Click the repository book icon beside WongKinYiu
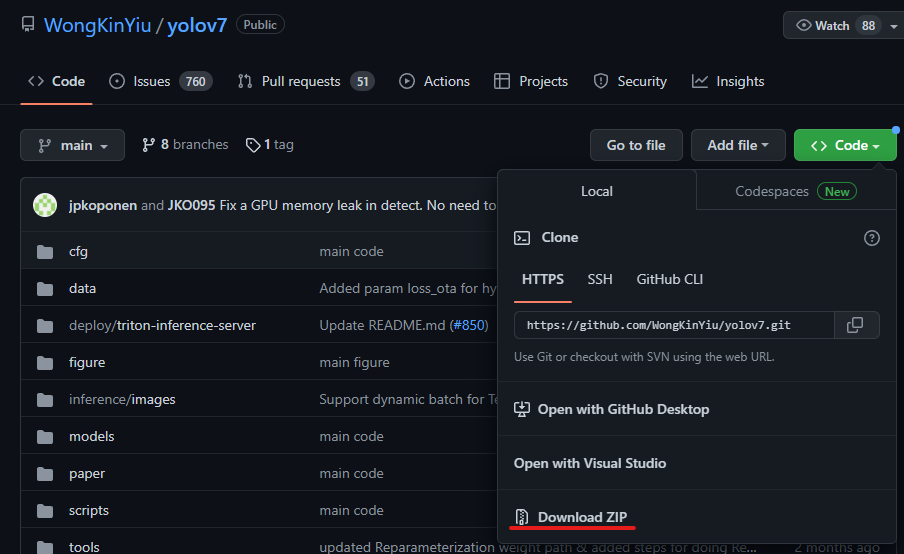This screenshot has height=554, width=904. pos(28,25)
